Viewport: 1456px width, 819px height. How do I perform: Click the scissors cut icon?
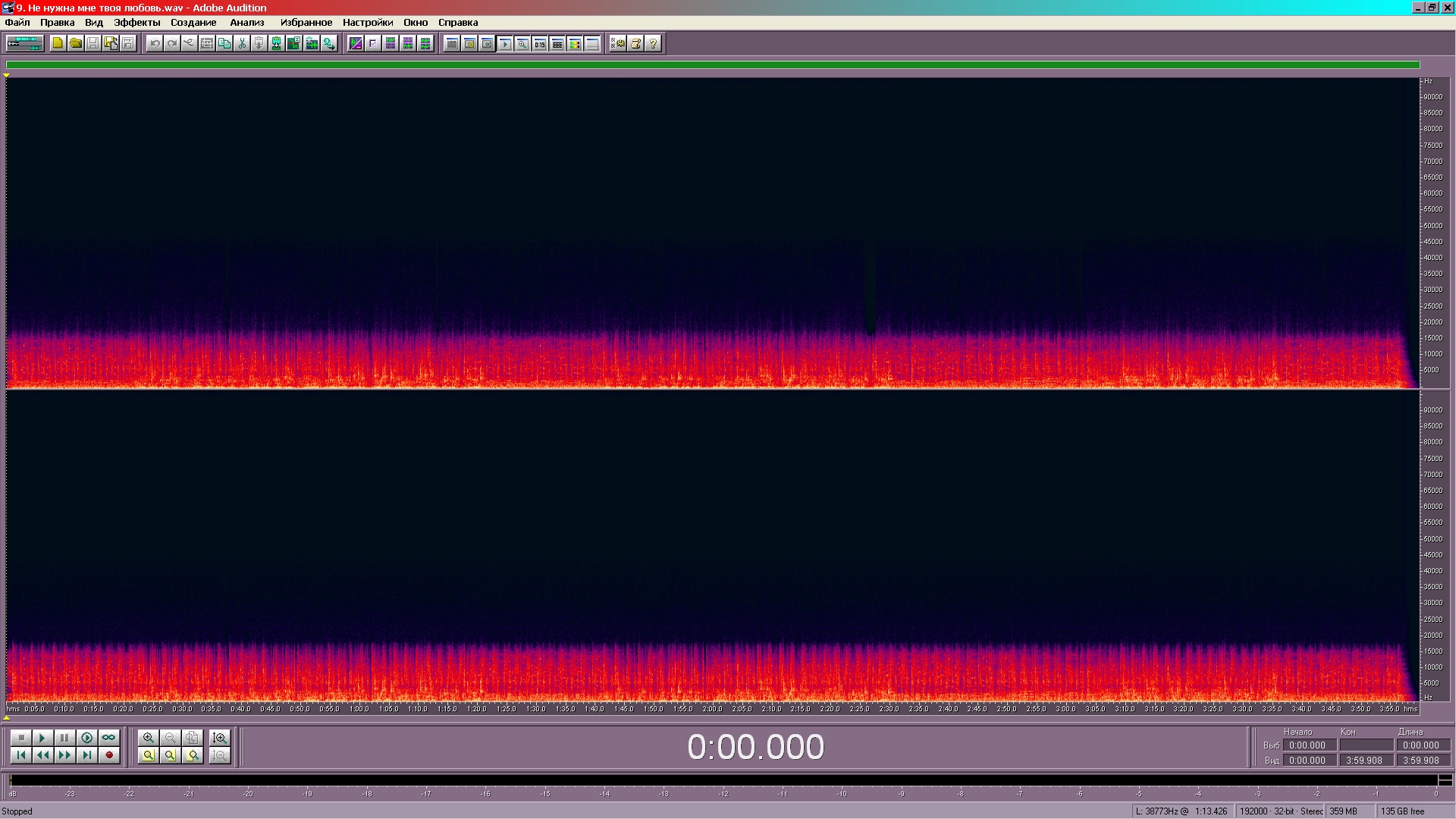(x=242, y=43)
